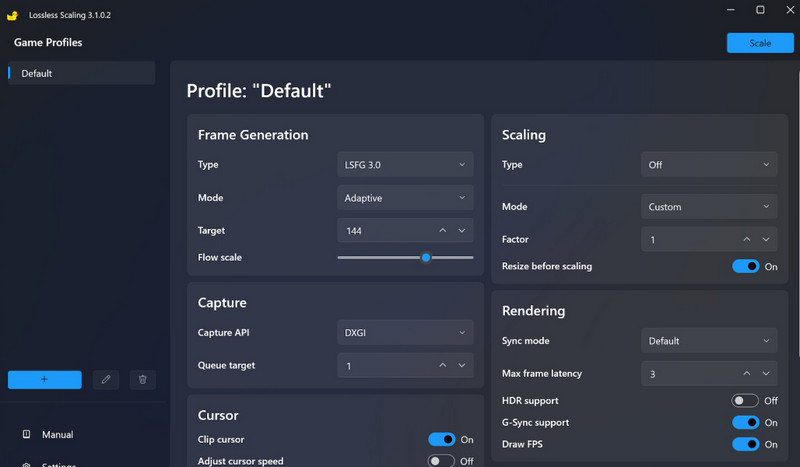Viewport: 800px width, 467px height.
Task: Increase Target value with up arrow
Action: click(x=443, y=231)
